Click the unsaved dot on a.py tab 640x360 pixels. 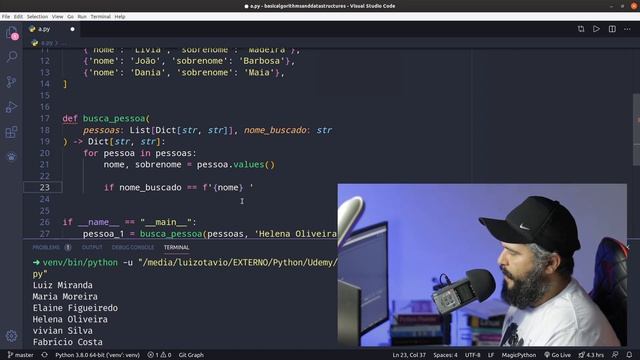(72, 29)
